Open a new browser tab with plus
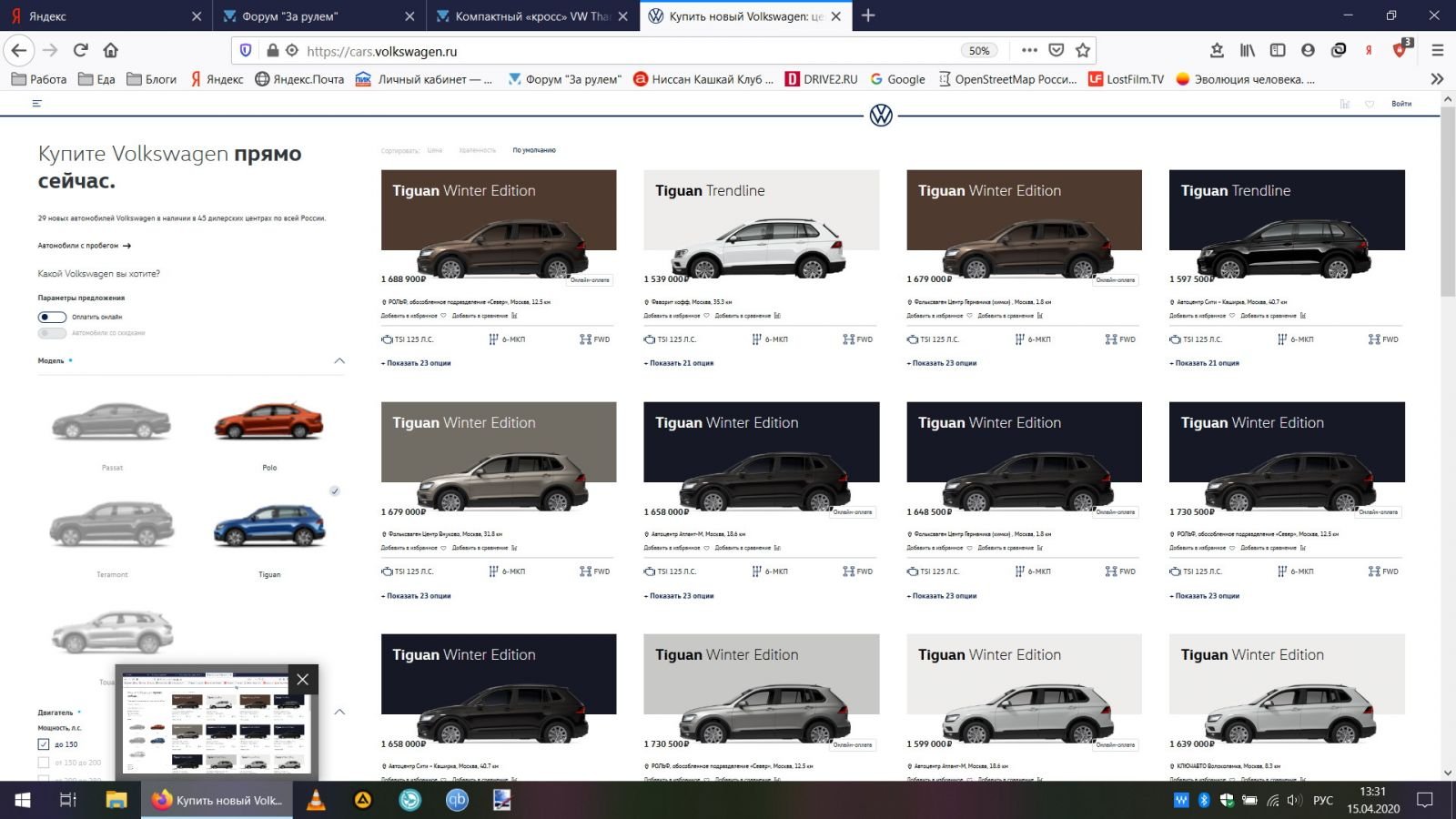The width and height of the screenshot is (1456, 819). click(868, 15)
